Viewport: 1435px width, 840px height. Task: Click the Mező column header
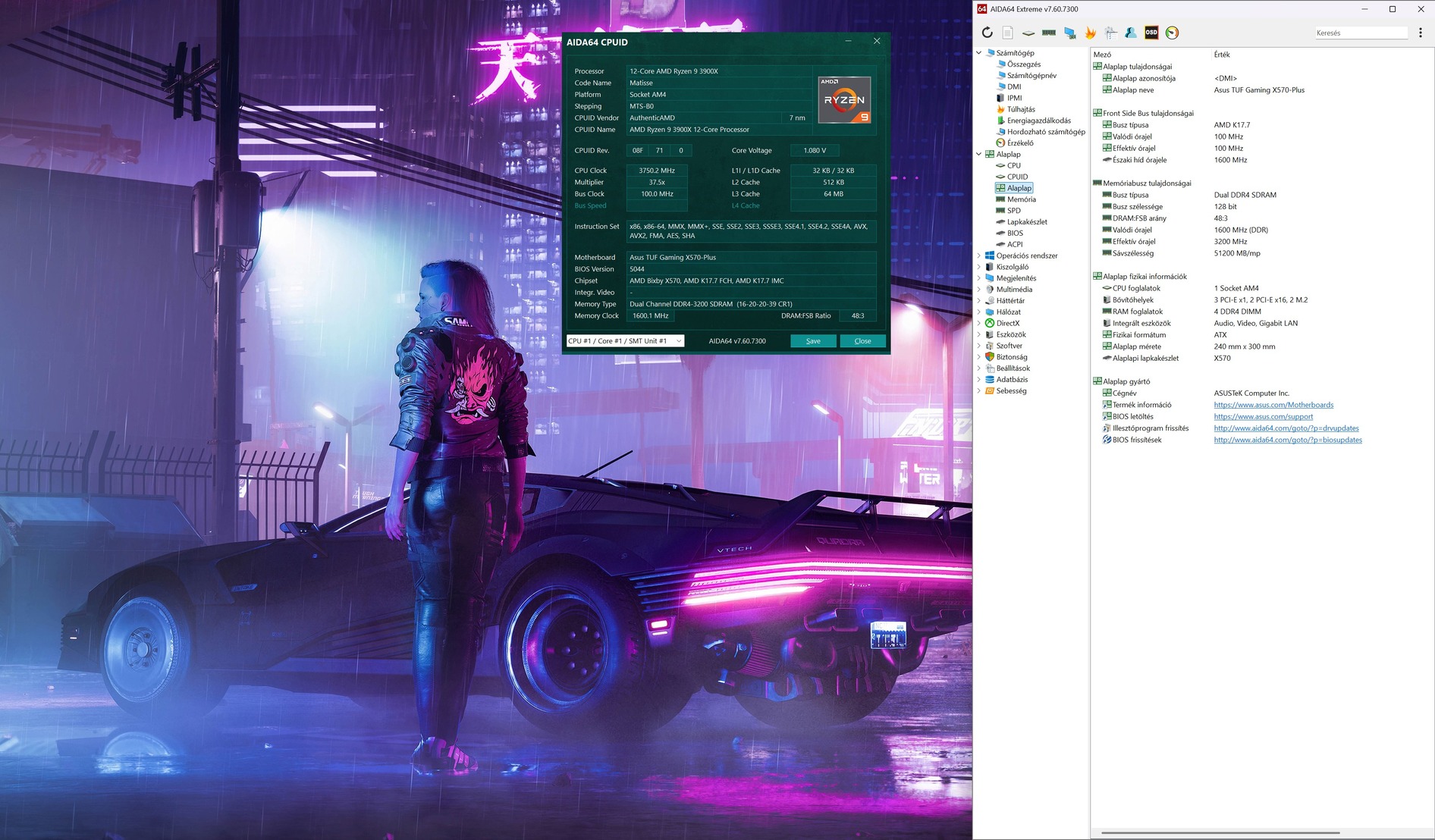click(x=1102, y=55)
